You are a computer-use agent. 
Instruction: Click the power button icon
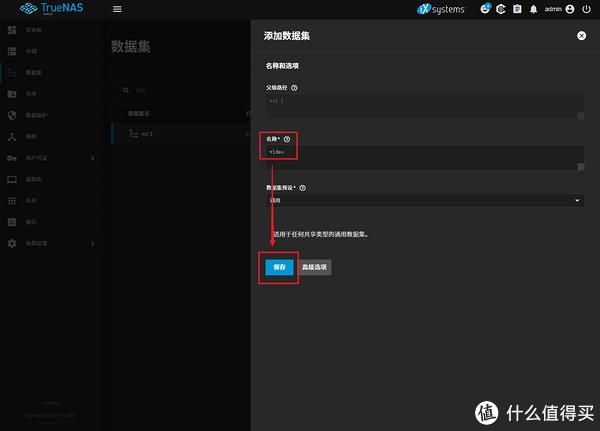586,9
